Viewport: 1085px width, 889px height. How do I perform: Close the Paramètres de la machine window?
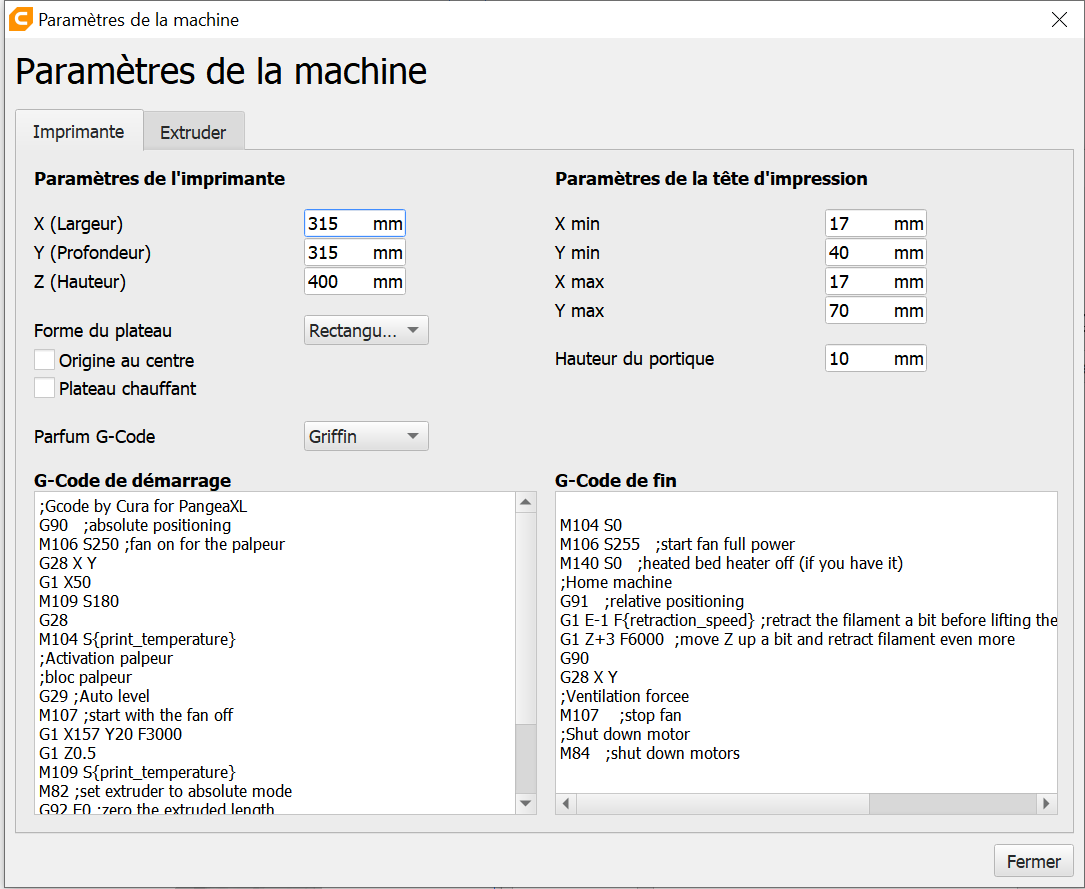[1059, 19]
